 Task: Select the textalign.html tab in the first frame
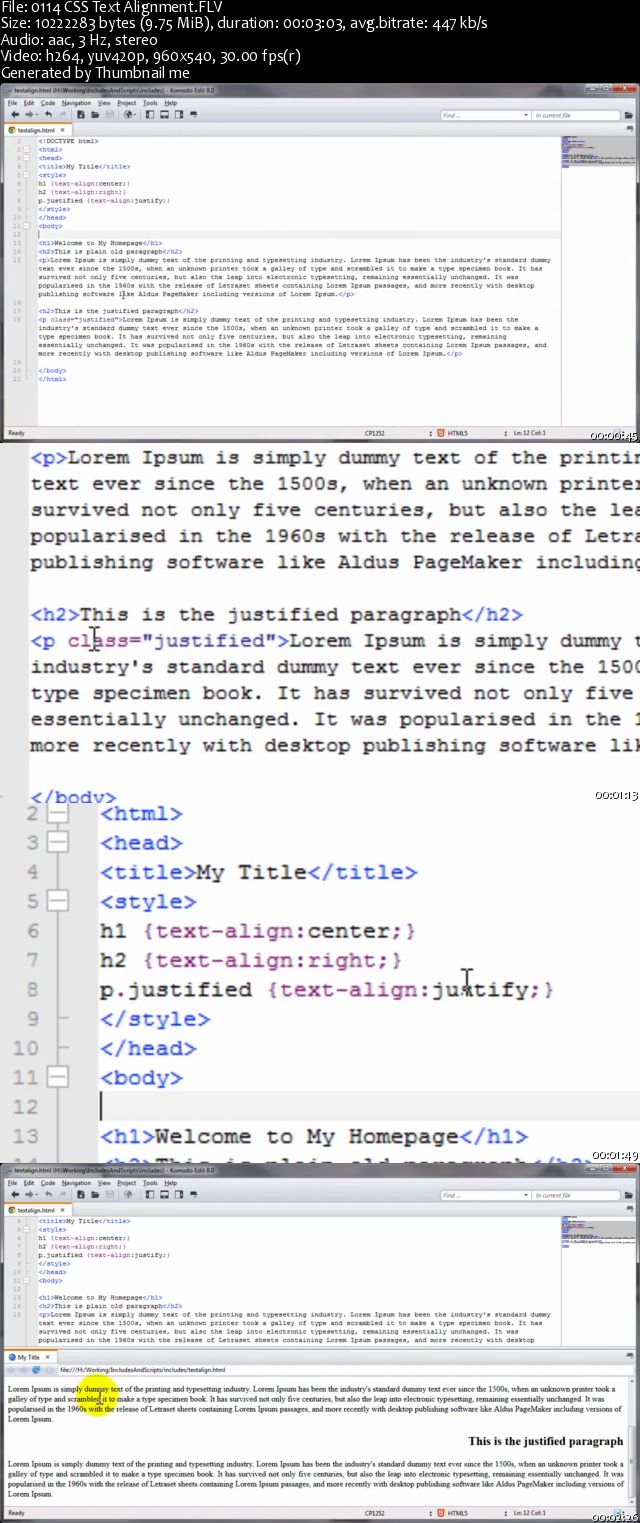tap(36, 130)
